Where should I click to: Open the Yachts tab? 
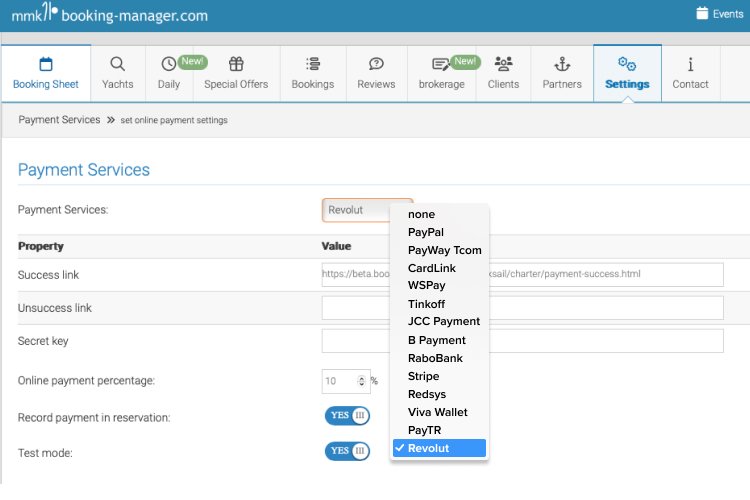[x=118, y=73]
